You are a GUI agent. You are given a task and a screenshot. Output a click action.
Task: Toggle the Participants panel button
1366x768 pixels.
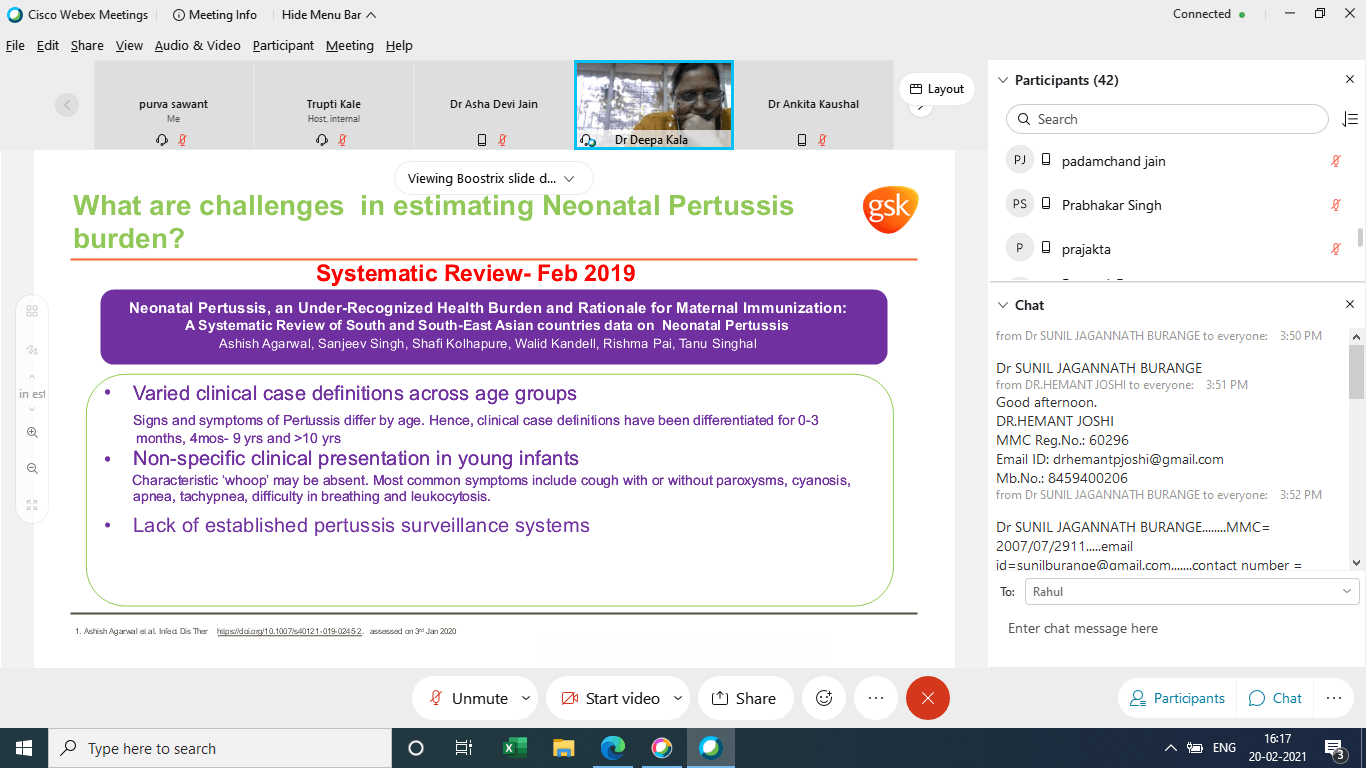pyautogui.click(x=1176, y=698)
